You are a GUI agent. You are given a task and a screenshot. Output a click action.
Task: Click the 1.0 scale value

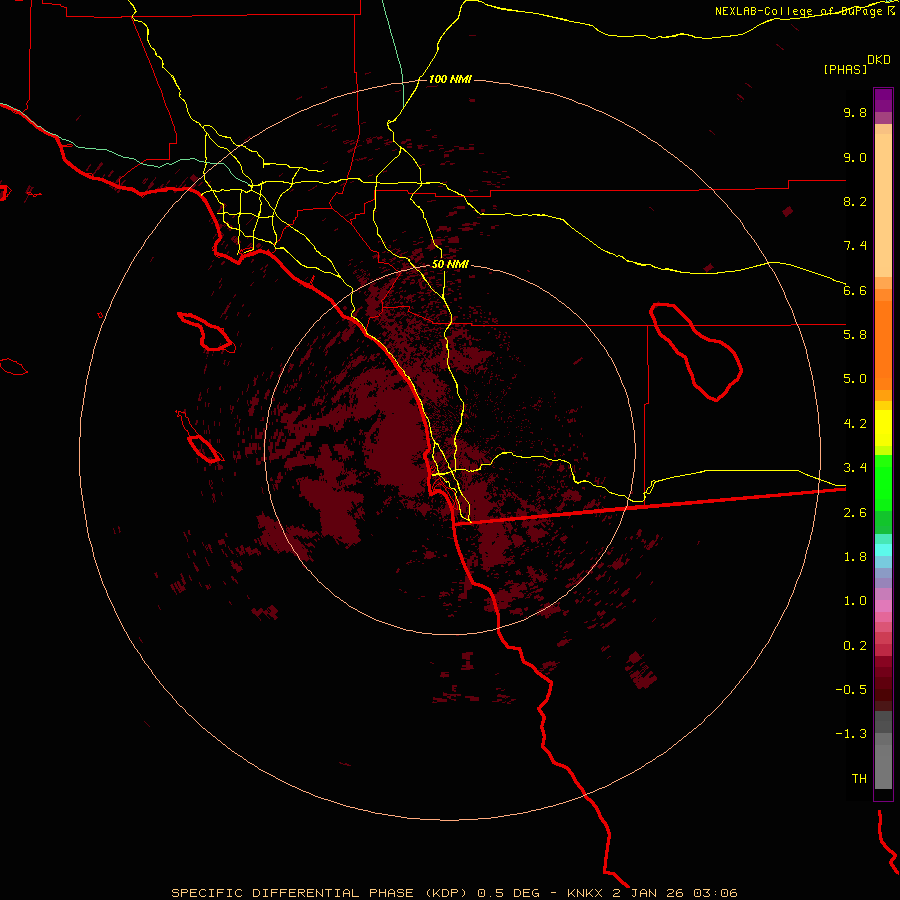pos(855,601)
